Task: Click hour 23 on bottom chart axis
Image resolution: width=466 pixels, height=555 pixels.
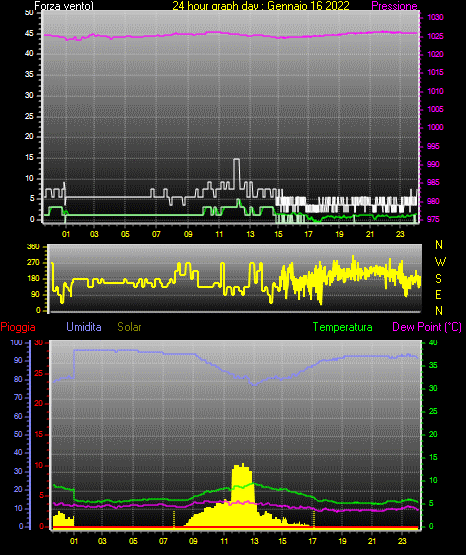Action: pos(402,541)
